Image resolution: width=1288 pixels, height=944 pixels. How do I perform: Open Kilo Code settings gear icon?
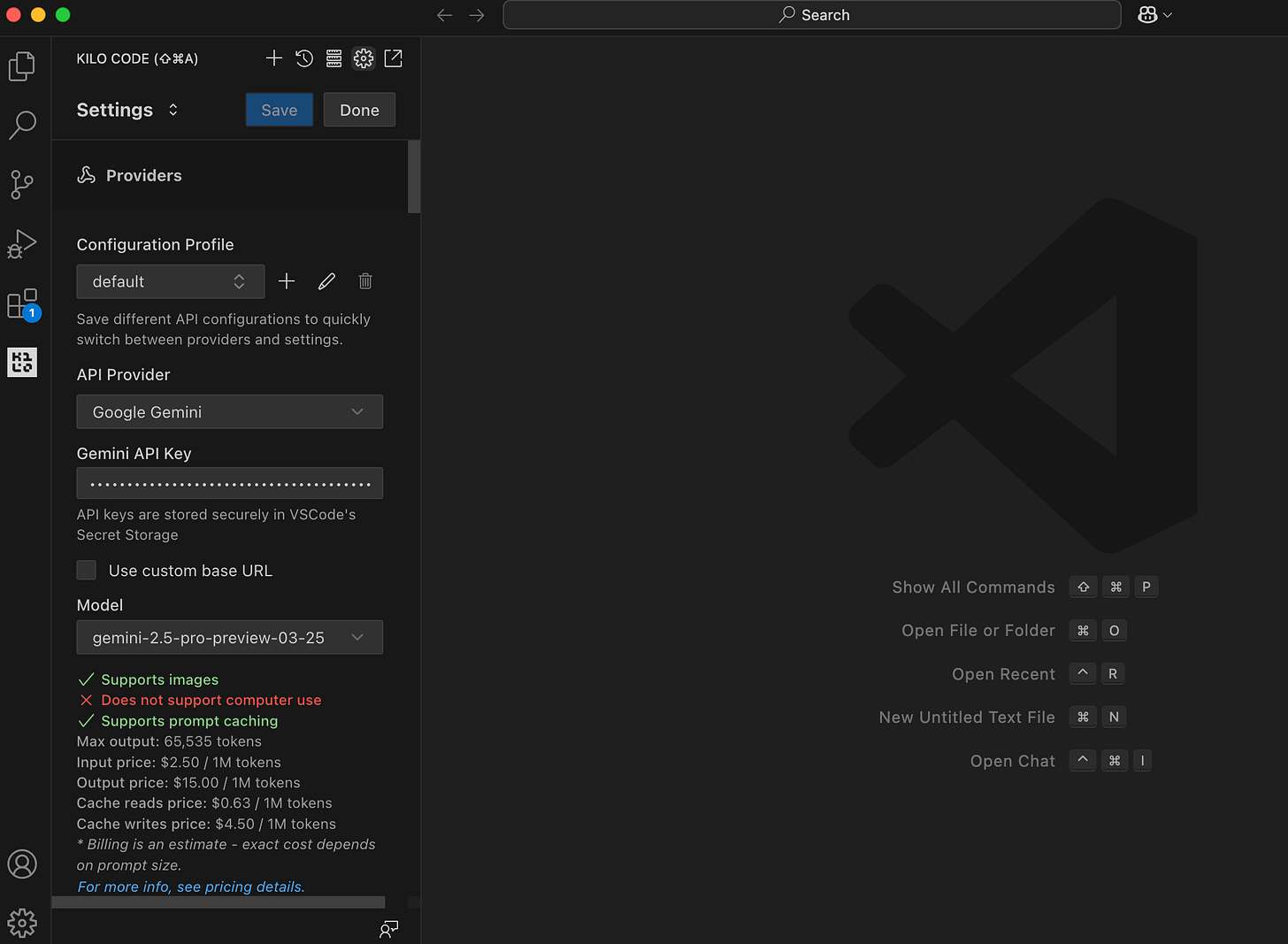point(364,58)
